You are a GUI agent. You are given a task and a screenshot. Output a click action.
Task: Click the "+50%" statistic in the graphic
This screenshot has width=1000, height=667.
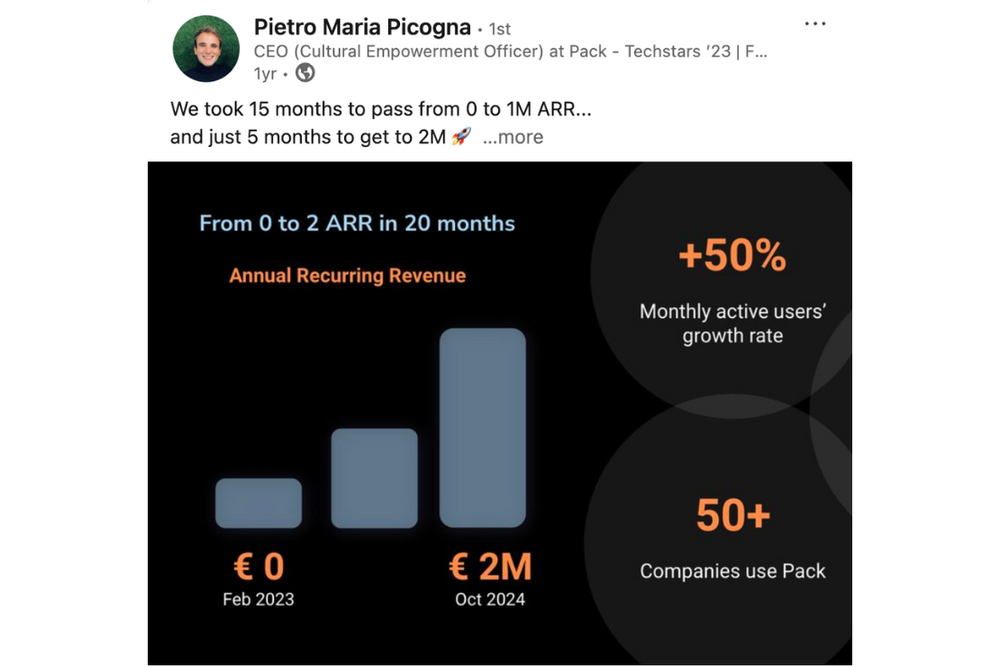(733, 257)
